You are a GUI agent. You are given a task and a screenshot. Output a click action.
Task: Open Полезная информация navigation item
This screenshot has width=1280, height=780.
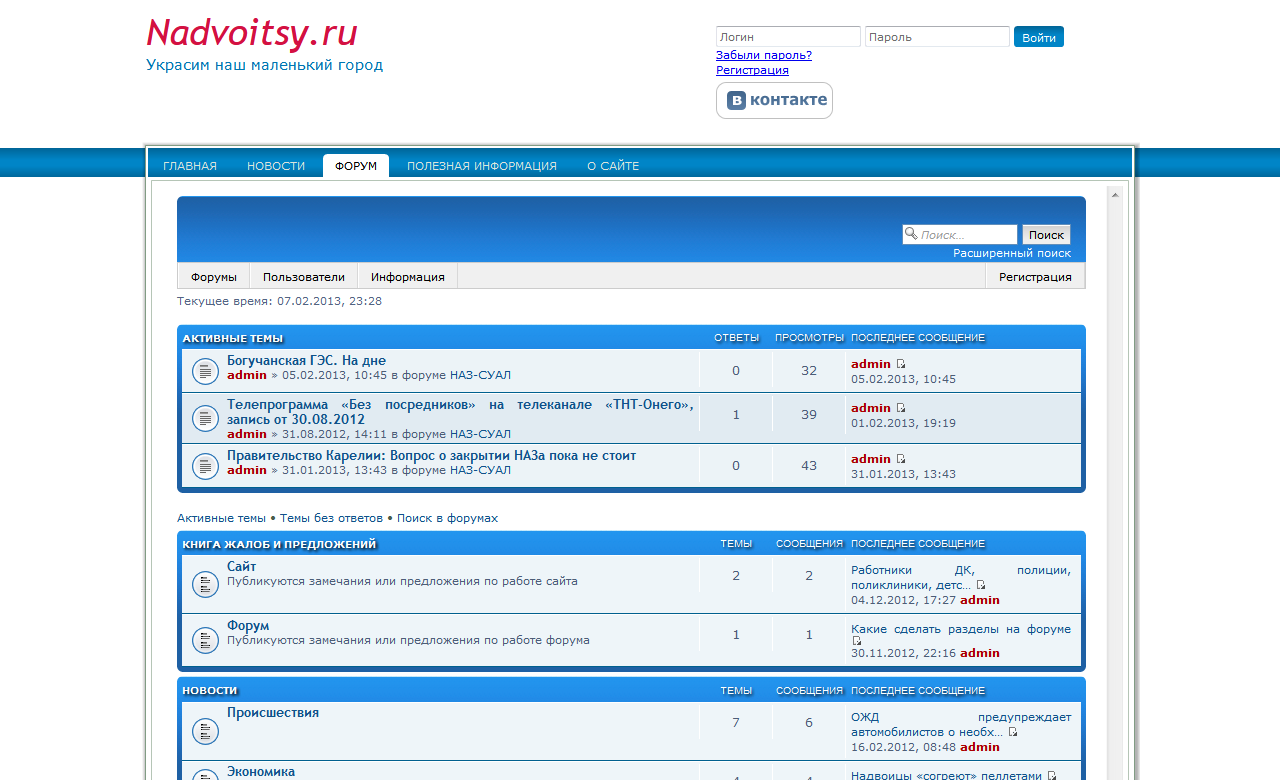click(481, 166)
